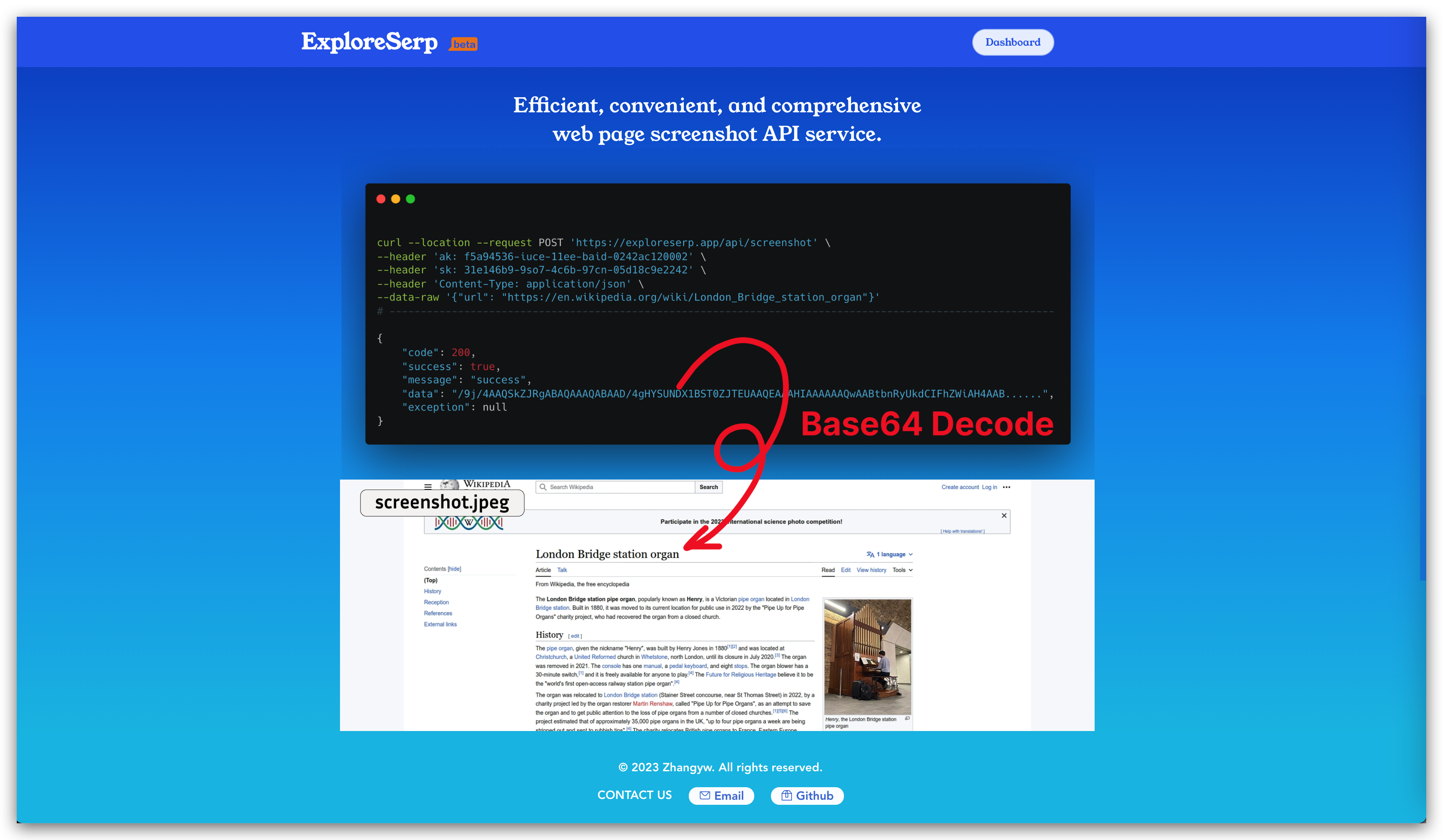
Task: Click the screenshot.jpeg label
Action: 442,502
